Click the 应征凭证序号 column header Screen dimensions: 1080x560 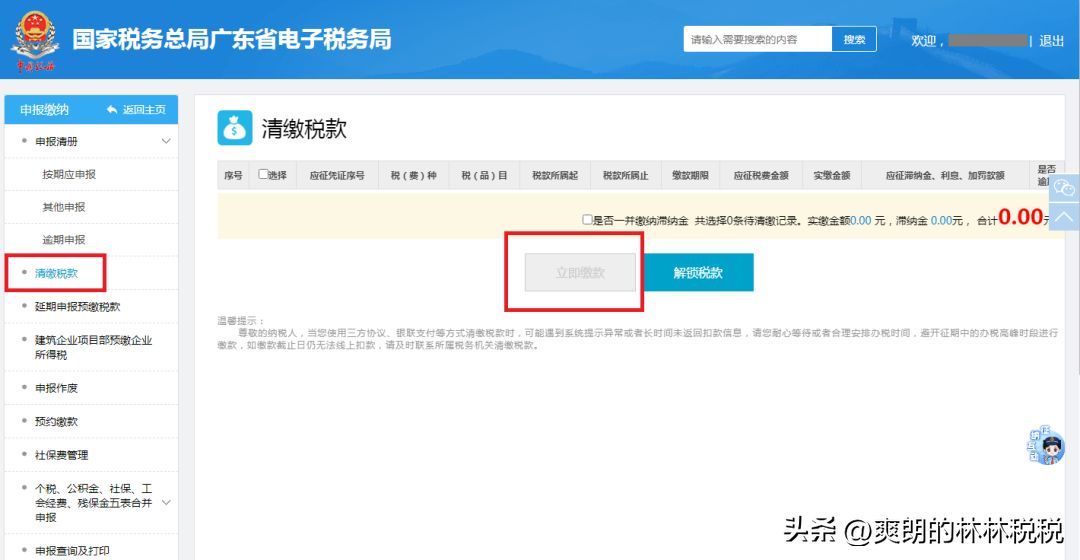pyautogui.click(x=337, y=176)
